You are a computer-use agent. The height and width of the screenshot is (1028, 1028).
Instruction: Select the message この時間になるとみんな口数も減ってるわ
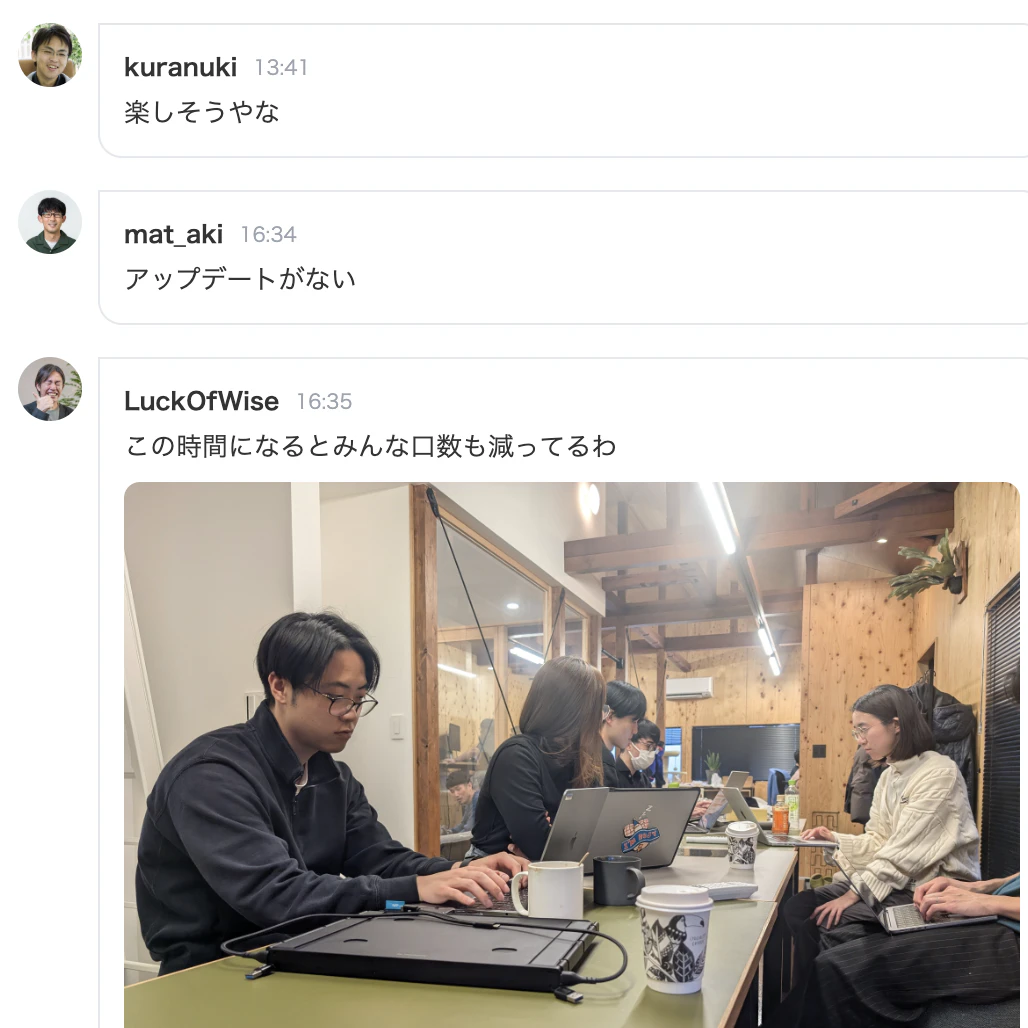[x=370, y=446]
